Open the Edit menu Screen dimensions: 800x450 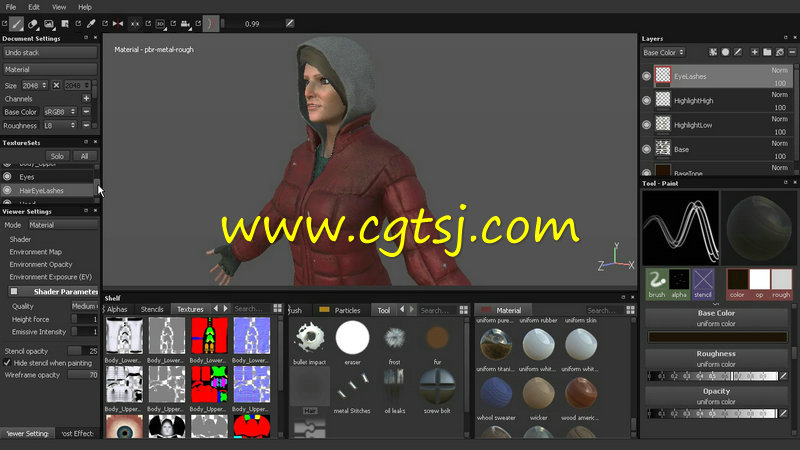click(34, 7)
